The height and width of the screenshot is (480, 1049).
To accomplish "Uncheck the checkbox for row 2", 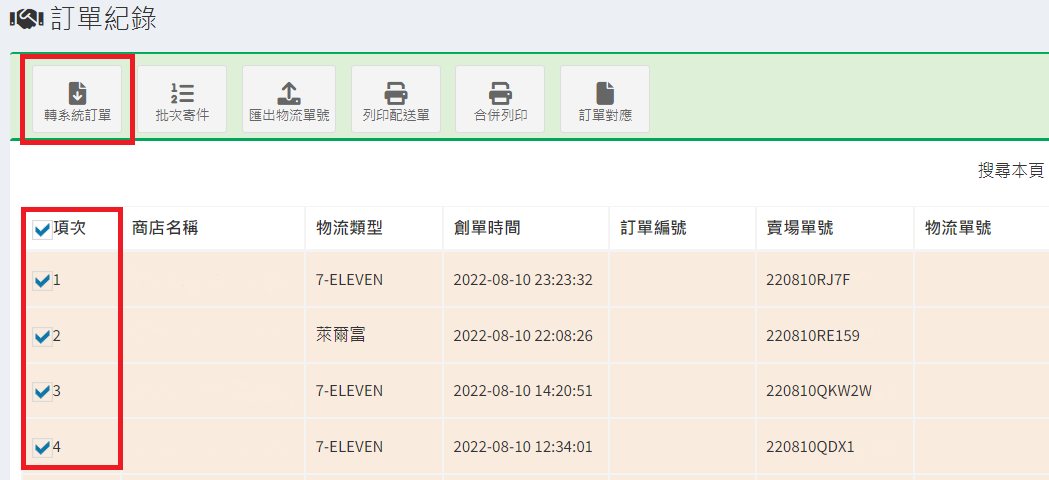I will pyautogui.click(x=43, y=337).
